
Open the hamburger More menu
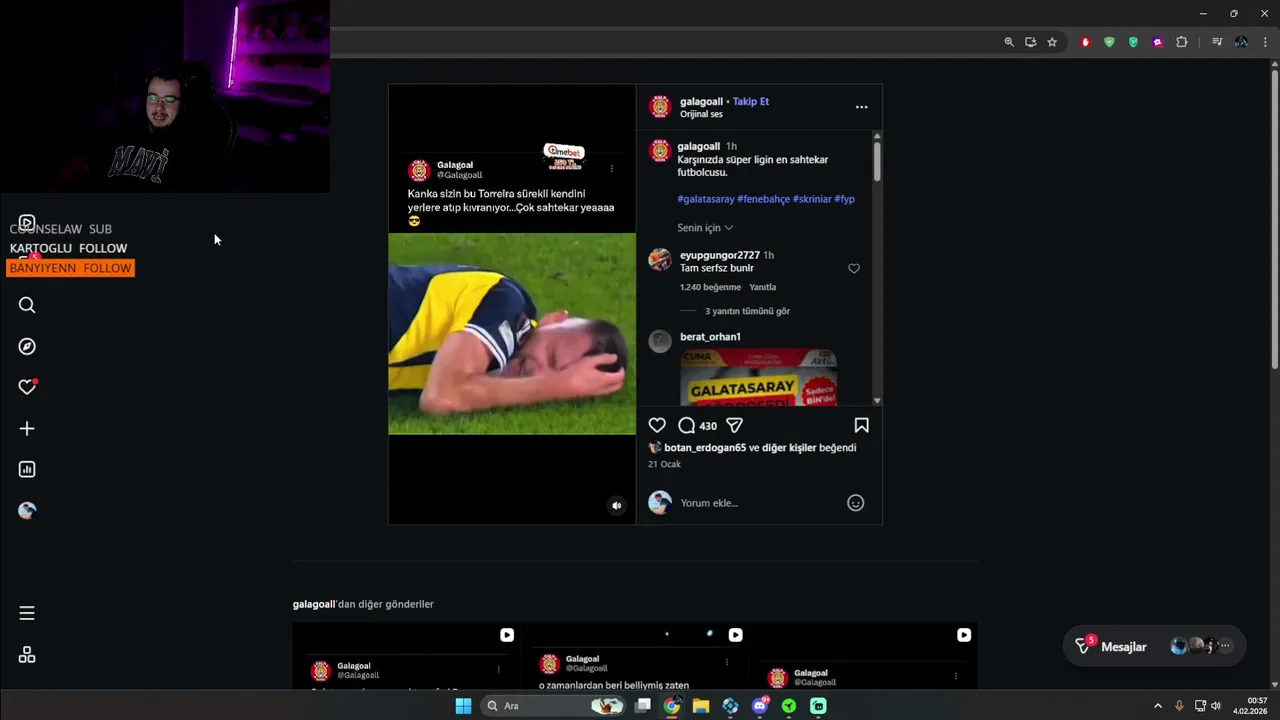(x=27, y=613)
